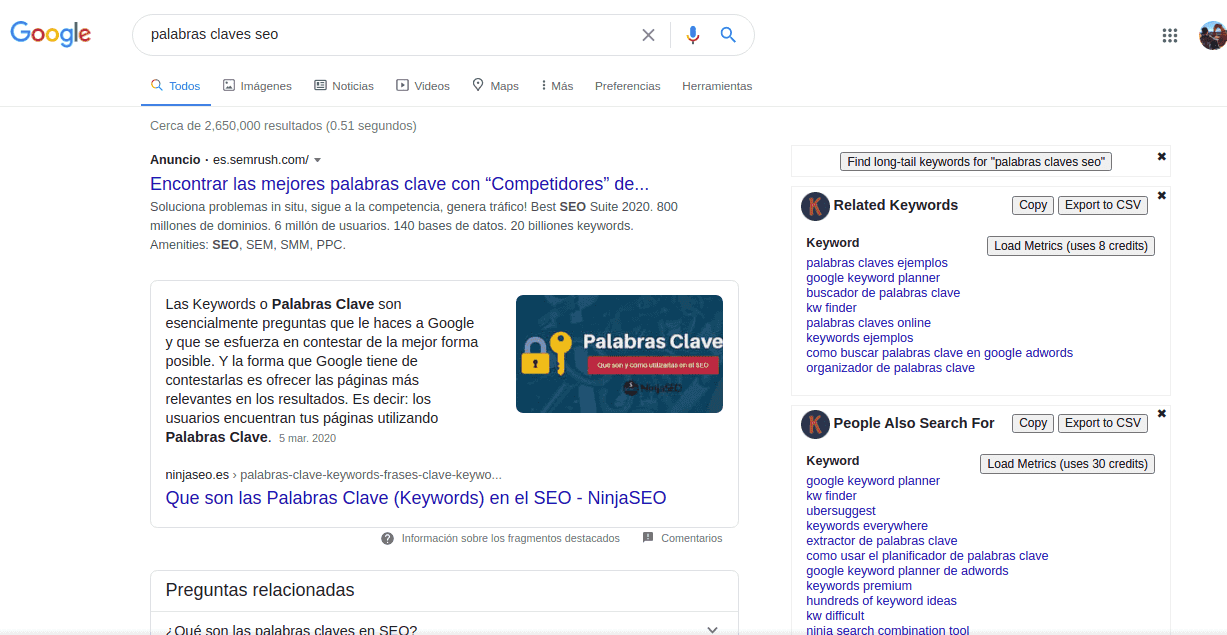Switch to the Maps tab

[x=495, y=86]
